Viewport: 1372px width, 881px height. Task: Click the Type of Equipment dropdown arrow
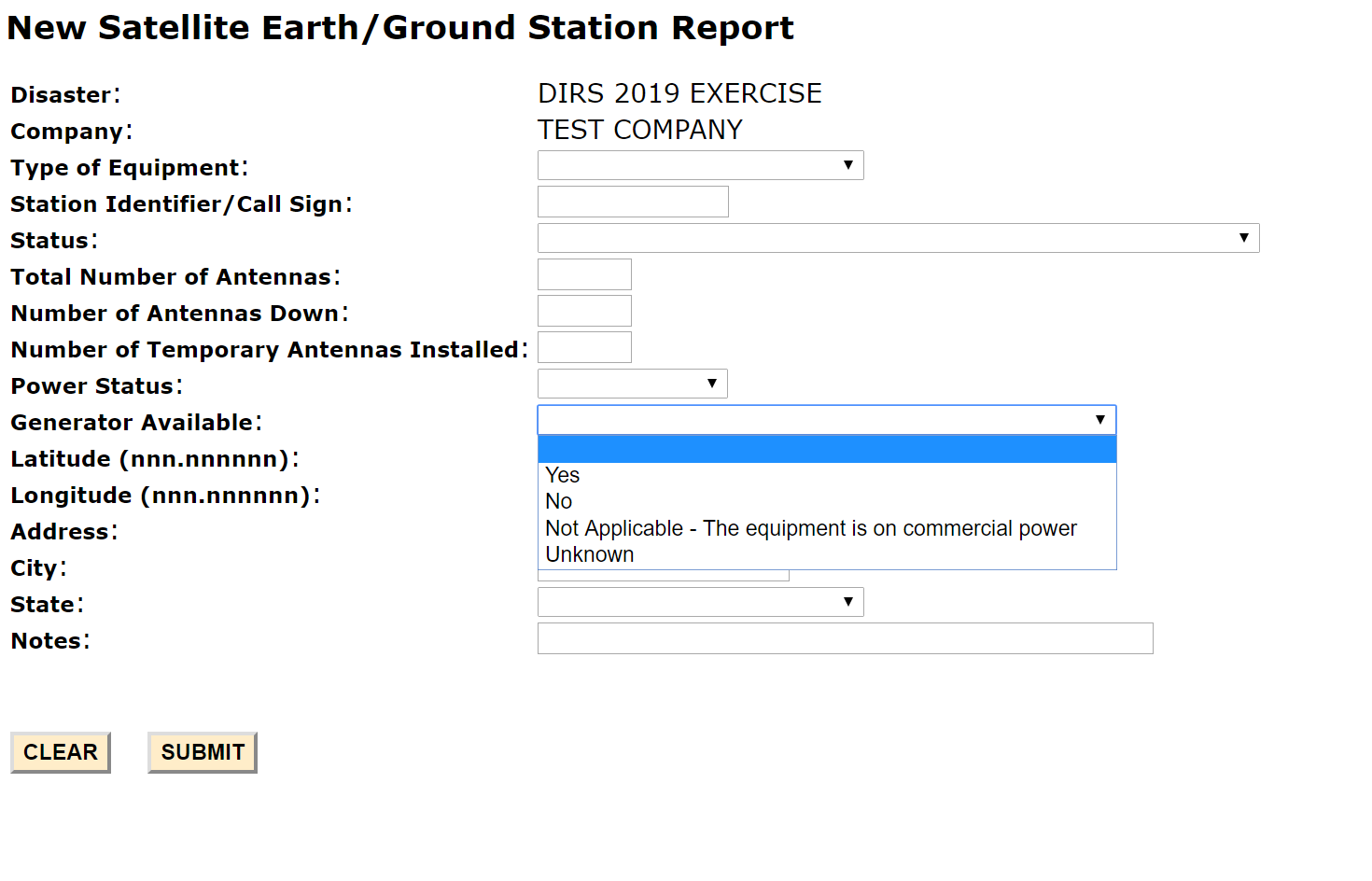point(848,165)
